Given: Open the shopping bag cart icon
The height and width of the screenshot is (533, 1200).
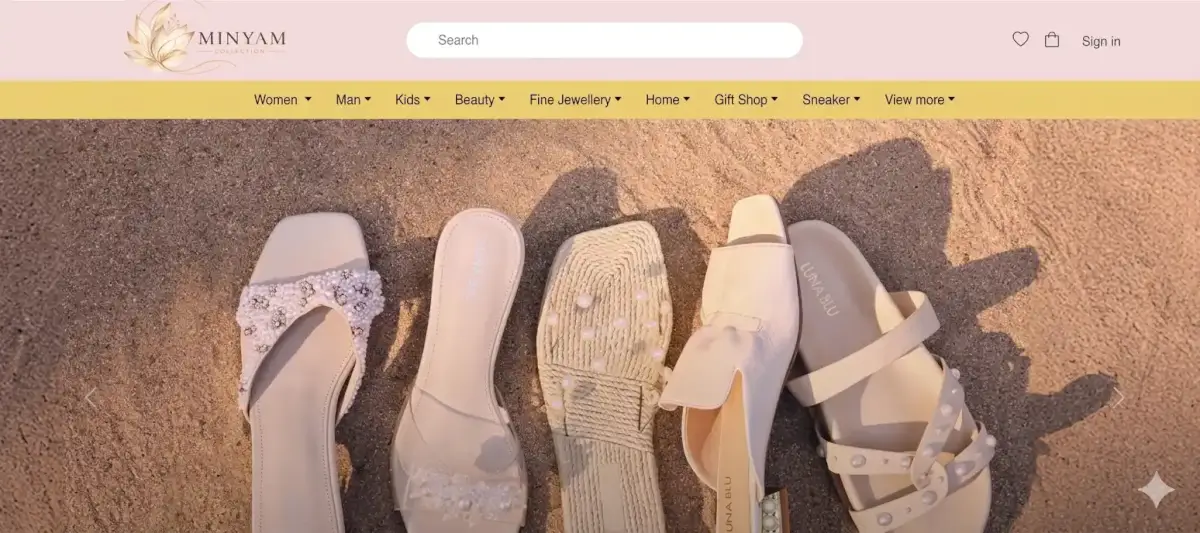Looking at the screenshot, I should [1052, 40].
